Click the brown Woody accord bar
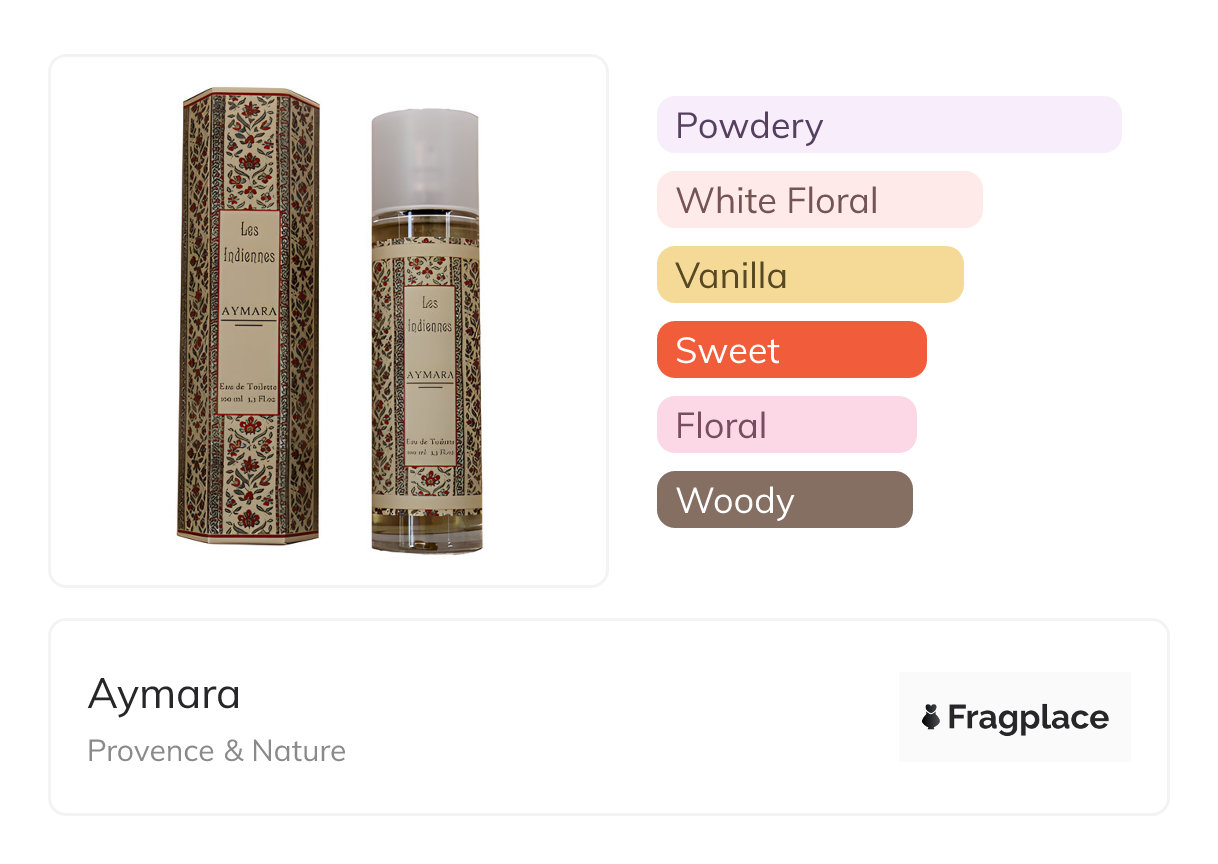This screenshot has width=1218, height=864. point(784,500)
